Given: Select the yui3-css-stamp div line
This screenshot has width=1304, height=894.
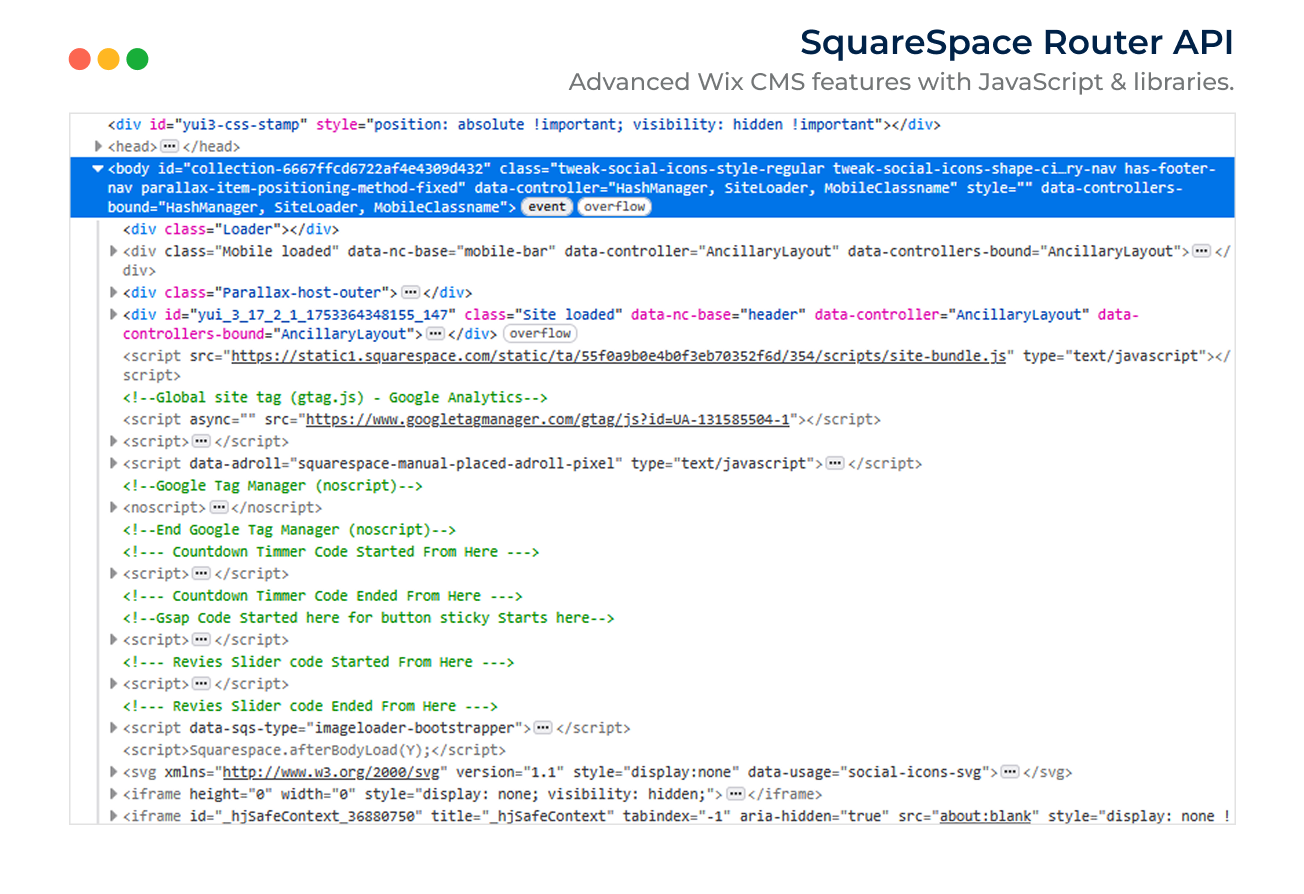Looking at the screenshot, I should coord(524,125).
